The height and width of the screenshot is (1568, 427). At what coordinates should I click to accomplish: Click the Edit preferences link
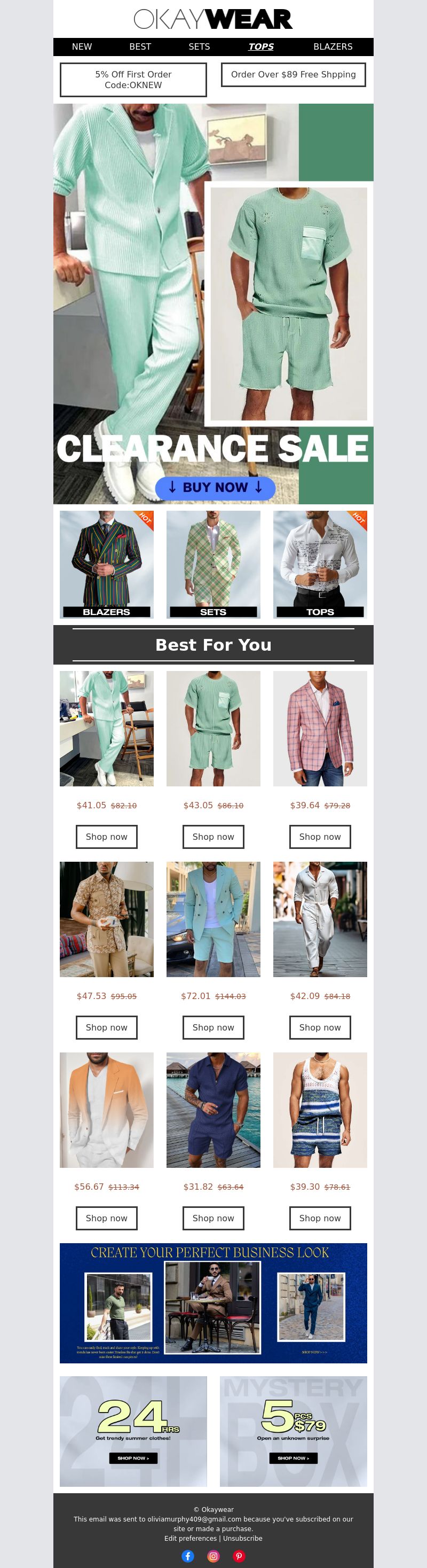[191, 1538]
